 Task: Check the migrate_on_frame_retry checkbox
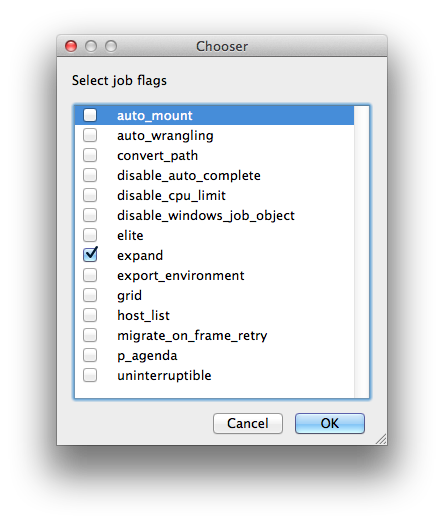click(x=90, y=335)
